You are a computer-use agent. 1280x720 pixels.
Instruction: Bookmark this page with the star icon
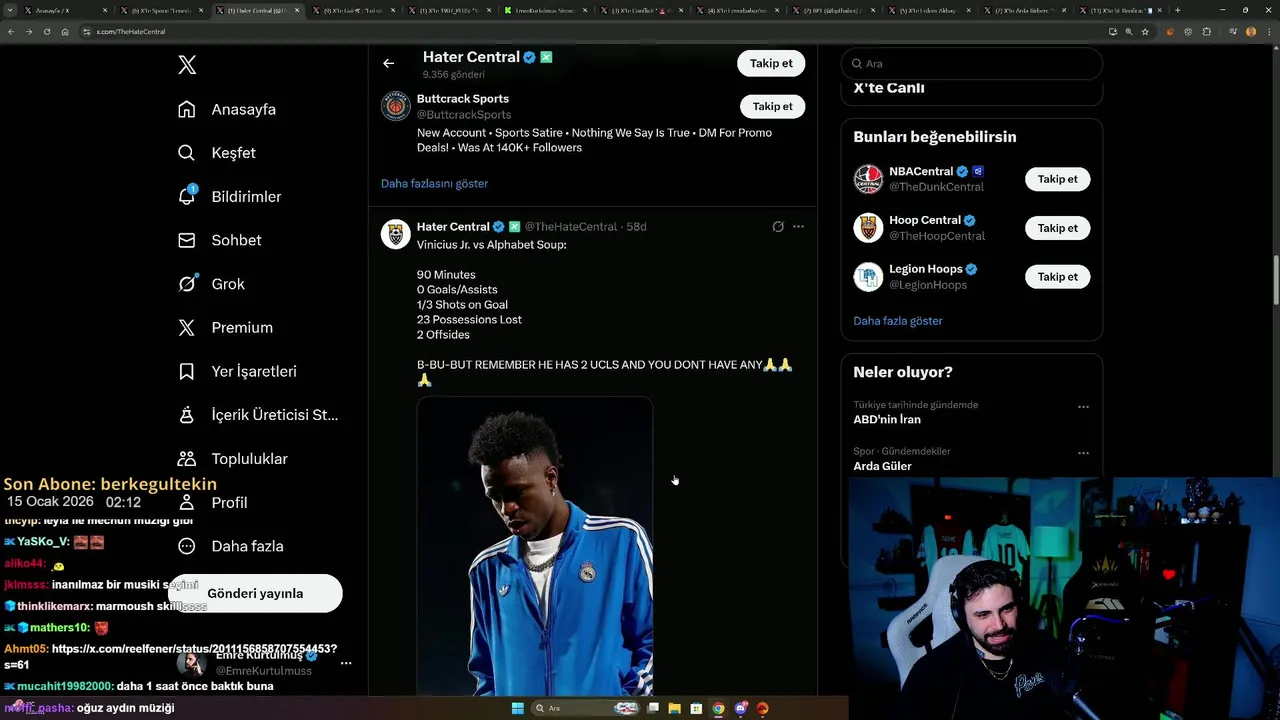(1145, 31)
